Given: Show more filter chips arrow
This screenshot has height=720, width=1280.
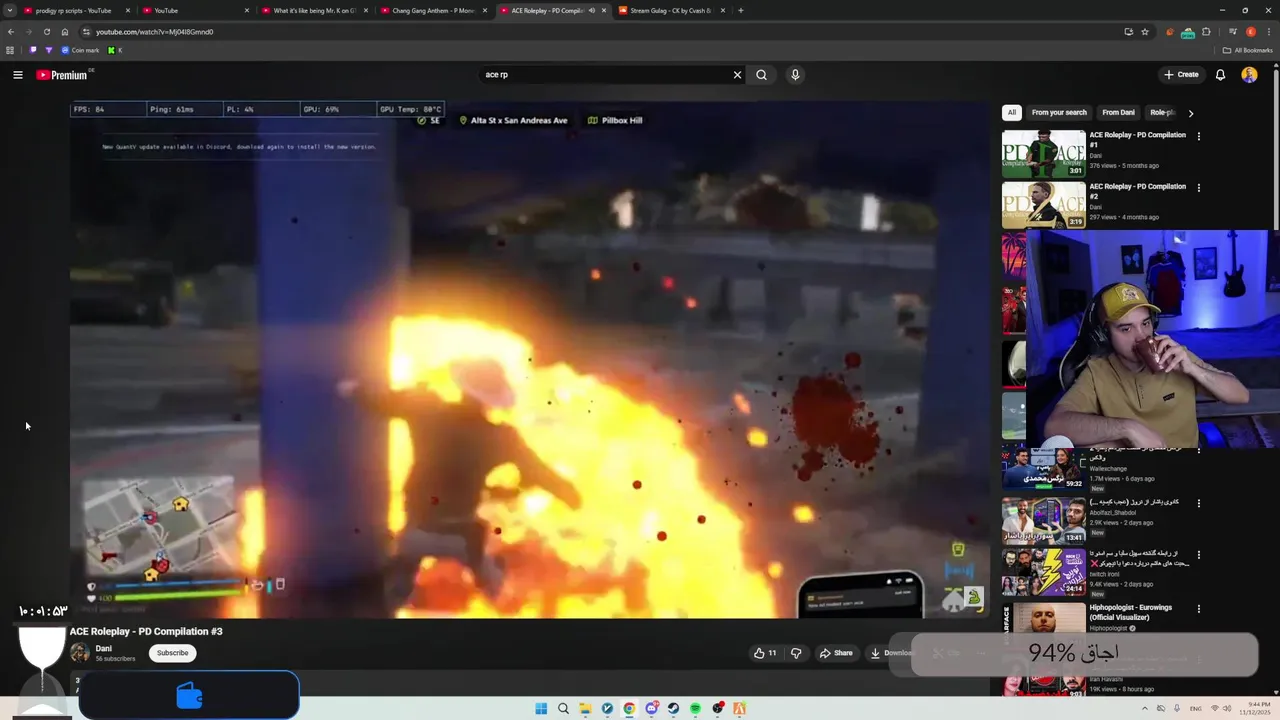Looking at the screenshot, I should click(x=1190, y=113).
